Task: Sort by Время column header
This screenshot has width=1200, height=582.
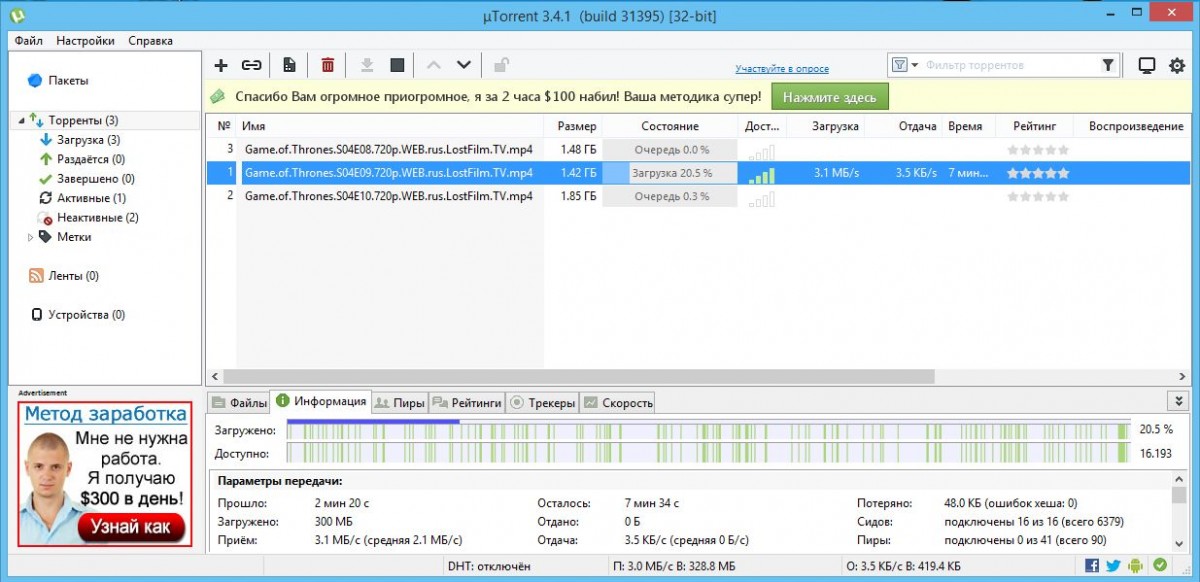Action: tap(966, 127)
